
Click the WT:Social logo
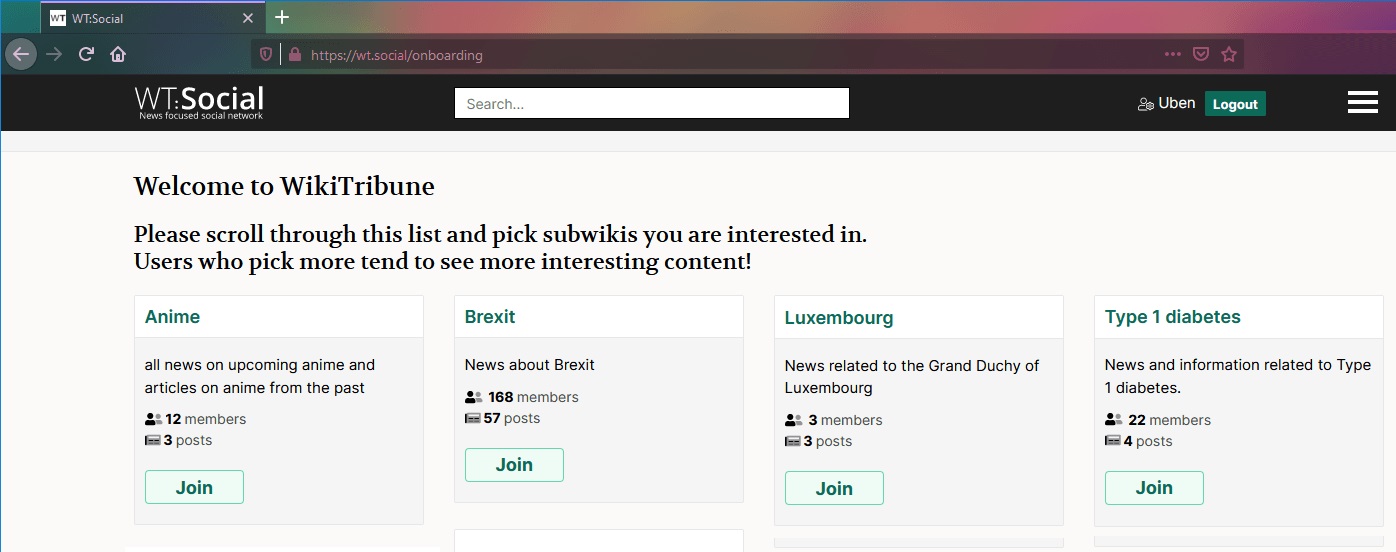click(200, 102)
